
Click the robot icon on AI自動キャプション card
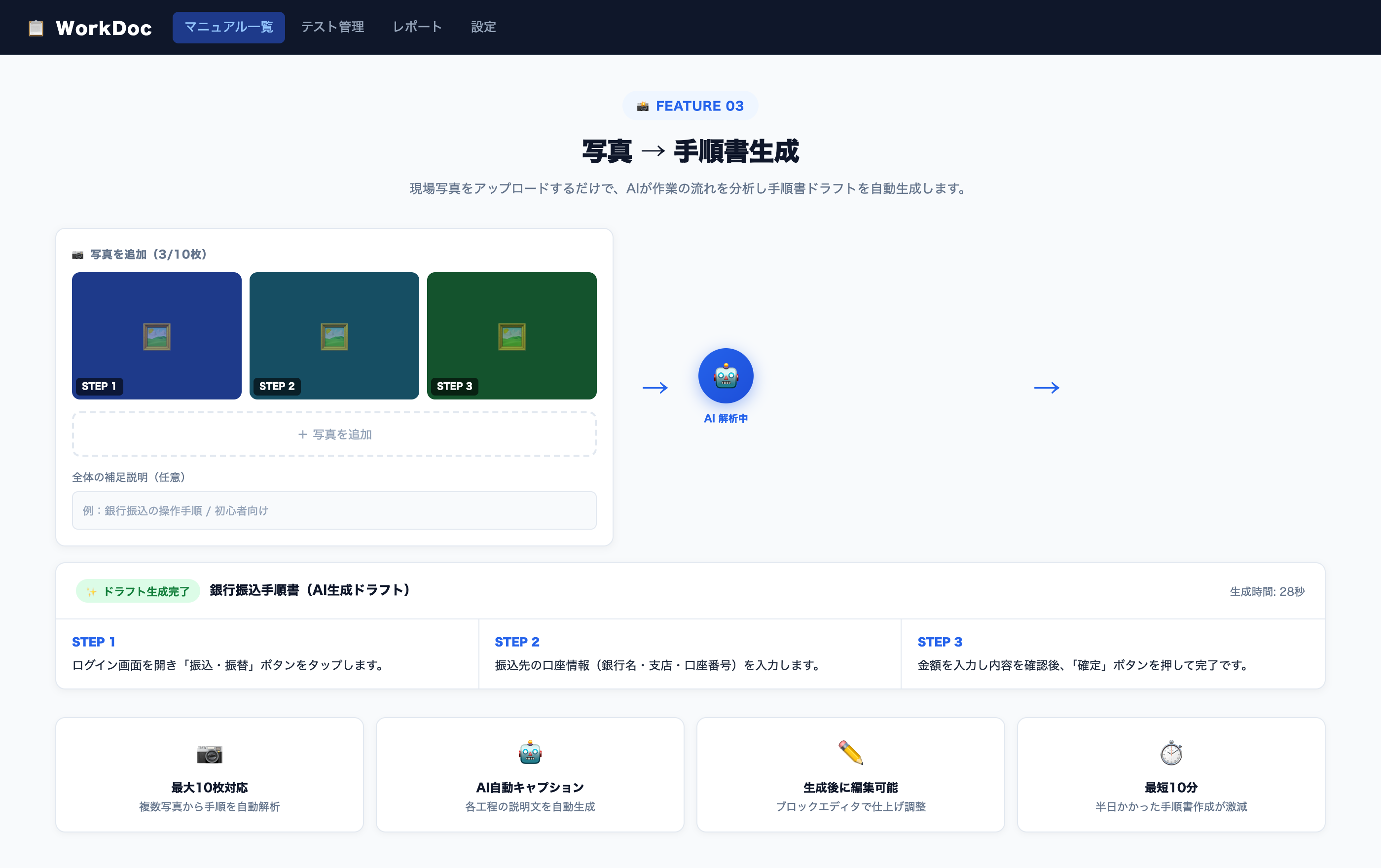(x=530, y=753)
